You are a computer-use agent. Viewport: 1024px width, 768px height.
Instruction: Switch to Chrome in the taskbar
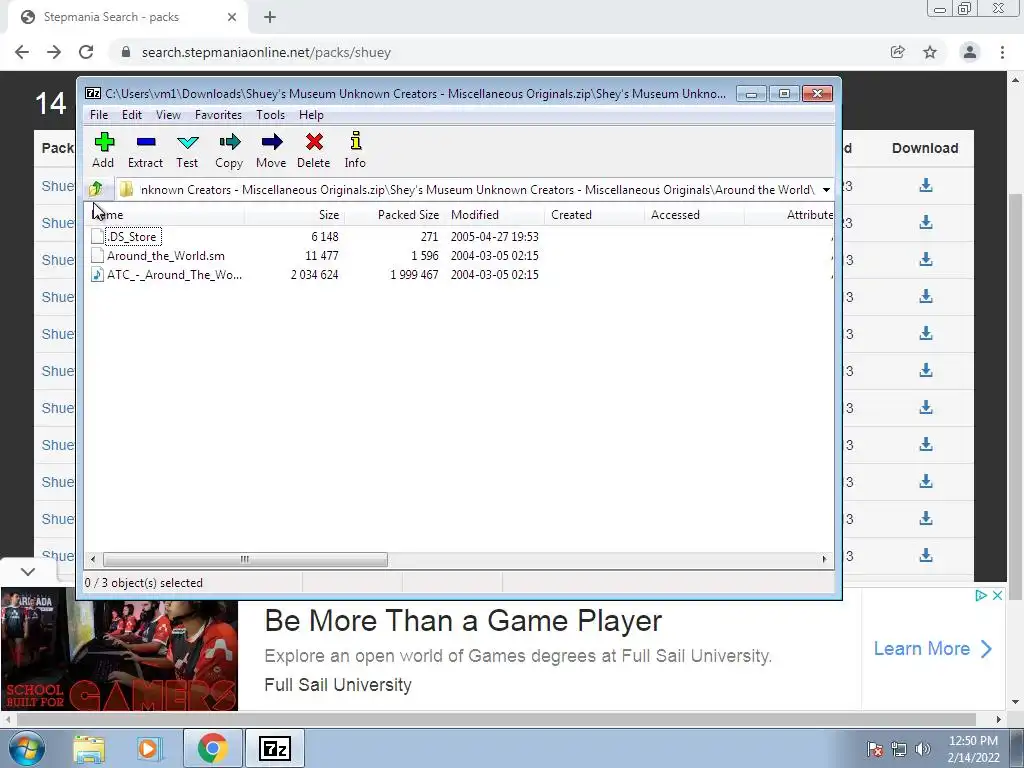(x=212, y=748)
